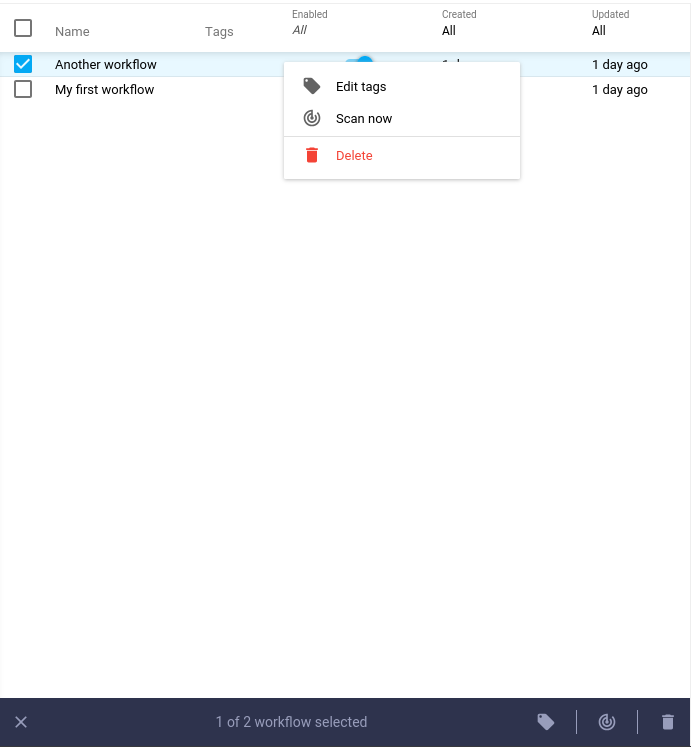The image size is (691, 747).
Task: Click the Tags column header
Action: click(219, 32)
